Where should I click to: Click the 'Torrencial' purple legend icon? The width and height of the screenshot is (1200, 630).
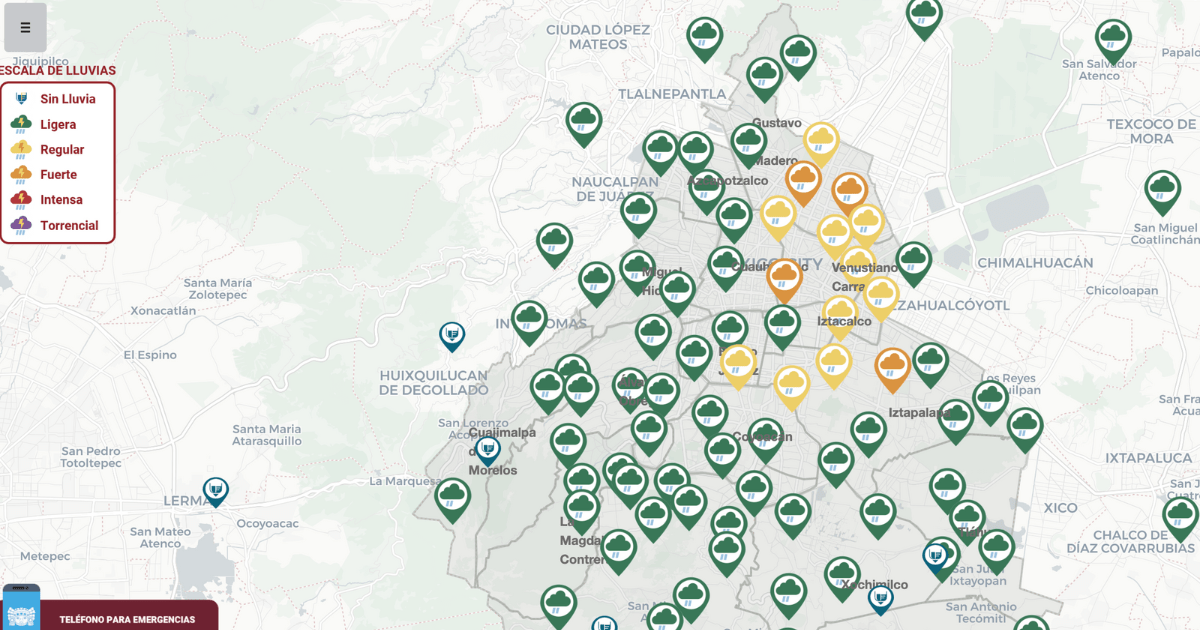21,225
